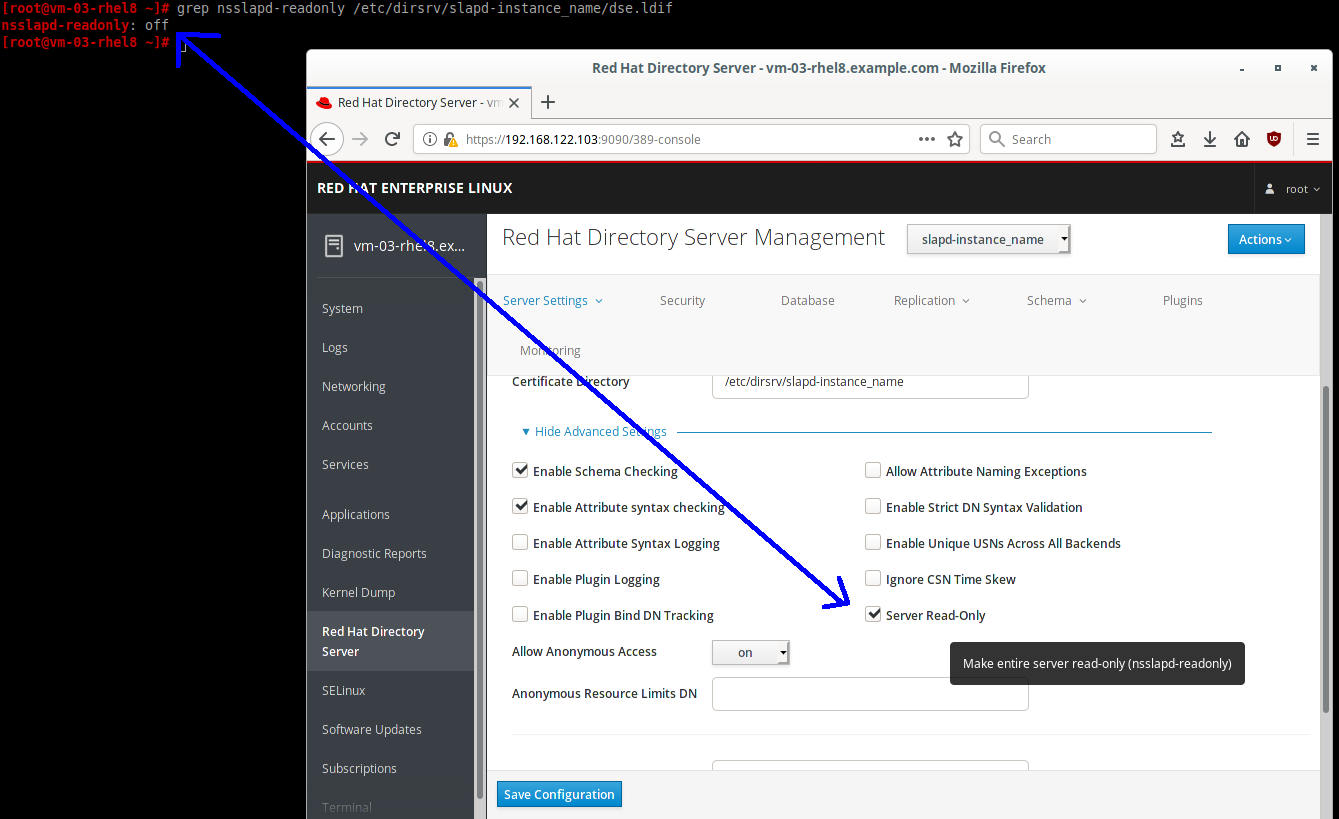The height and width of the screenshot is (819, 1339).
Task: Switch to the Security tab
Action: (x=683, y=300)
